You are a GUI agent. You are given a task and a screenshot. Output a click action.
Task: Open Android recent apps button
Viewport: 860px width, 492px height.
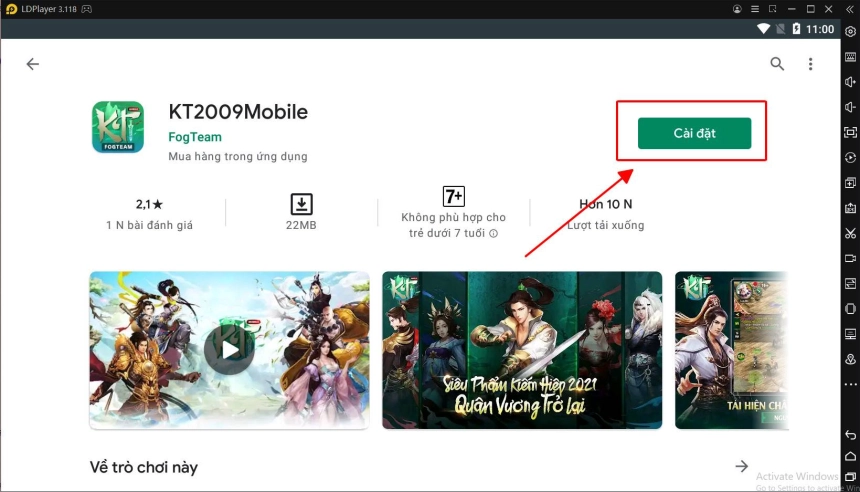click(851, 478)
